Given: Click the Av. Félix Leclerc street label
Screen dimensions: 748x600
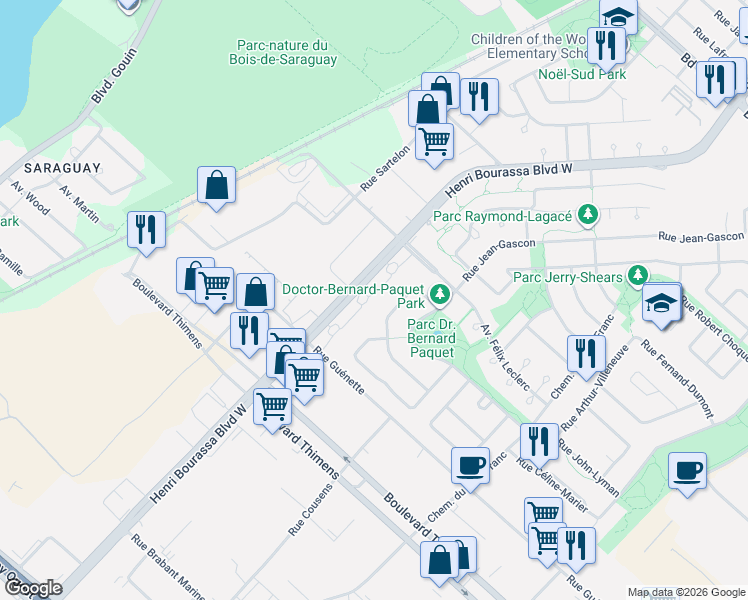Looking at the screenshot, I should click(505, 357).
